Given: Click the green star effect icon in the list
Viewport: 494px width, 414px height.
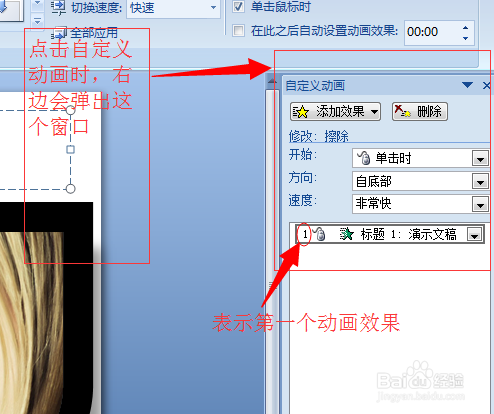Looking at the screenshot, I should tap(346, 234).
